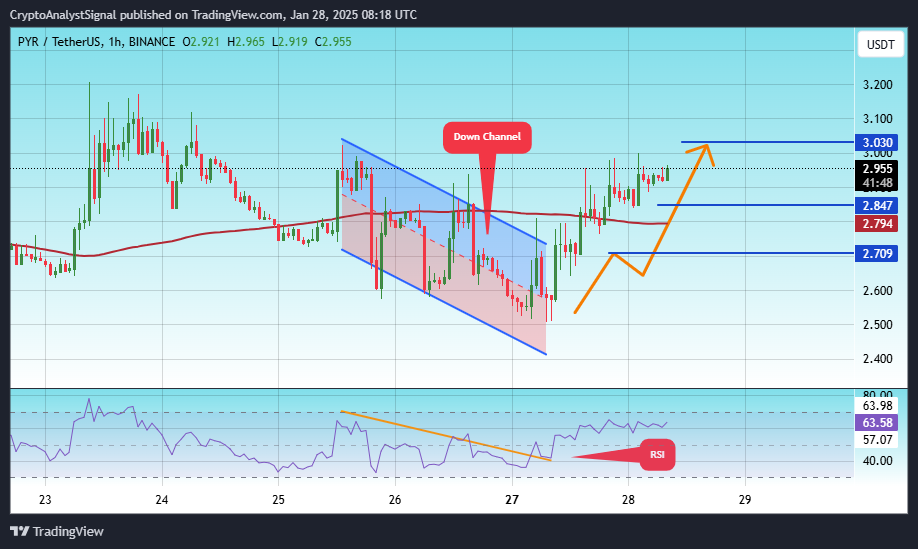This screenshot has height=549, width=918.
Task: Click date label 29 on time axis
Action: 745,500
